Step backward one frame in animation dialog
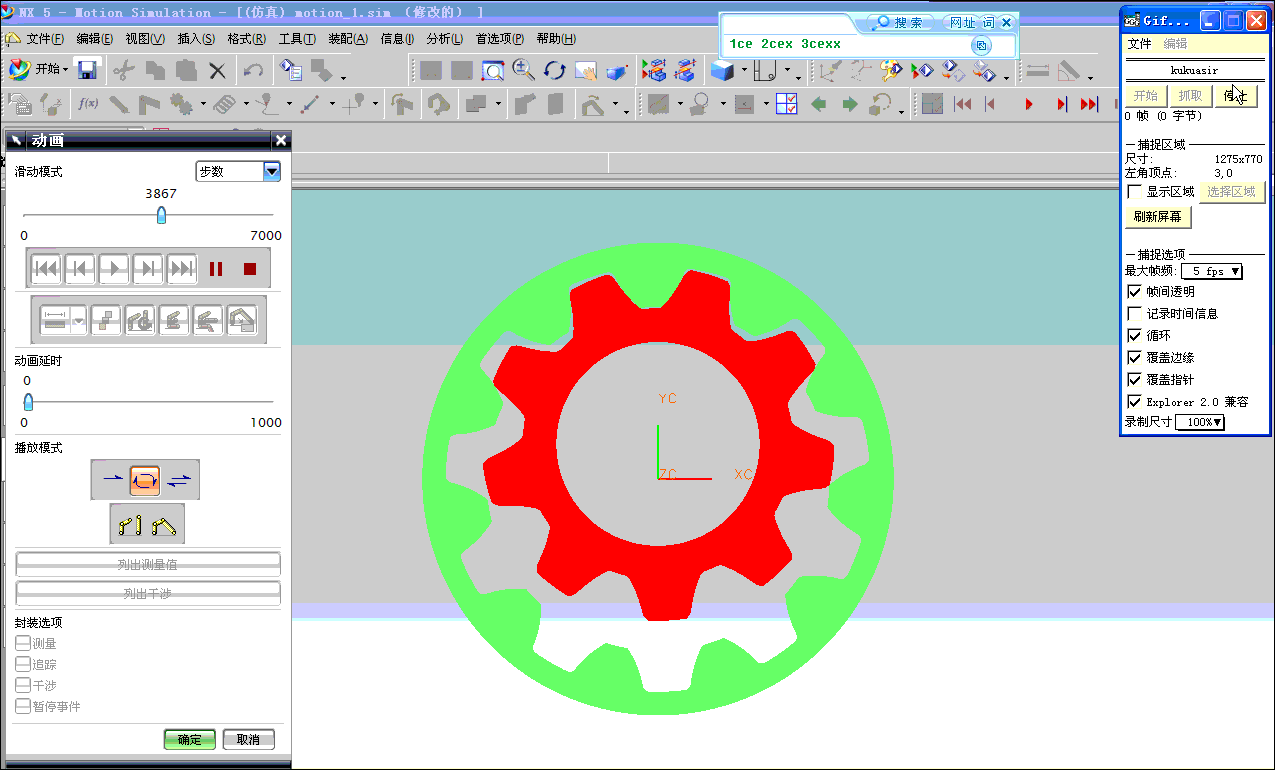 click(x=80, y=268)
